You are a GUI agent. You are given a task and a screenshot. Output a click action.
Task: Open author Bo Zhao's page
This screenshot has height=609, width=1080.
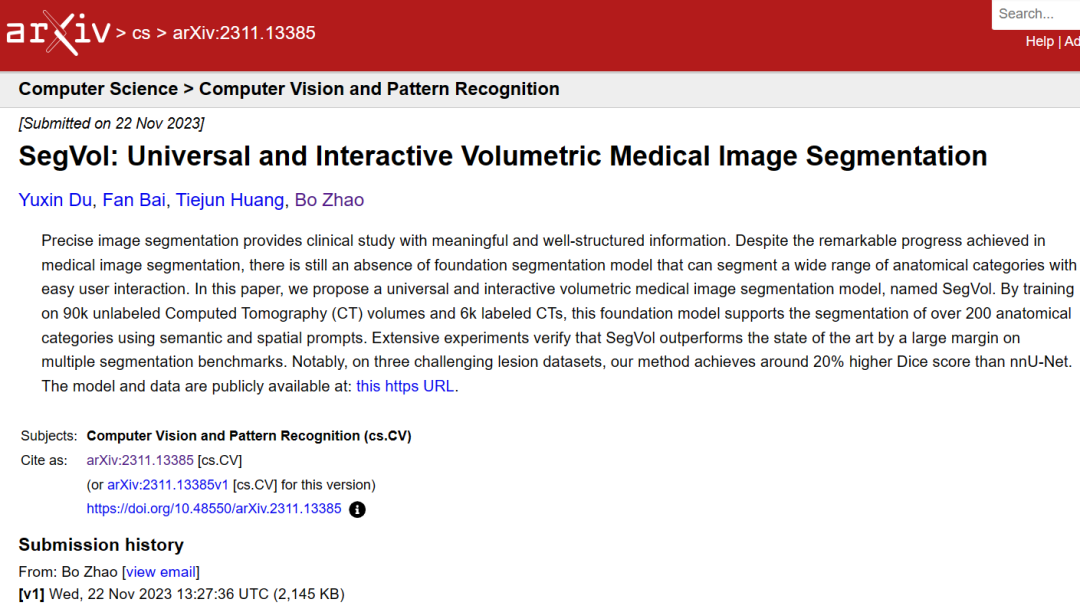pos(329,200)
